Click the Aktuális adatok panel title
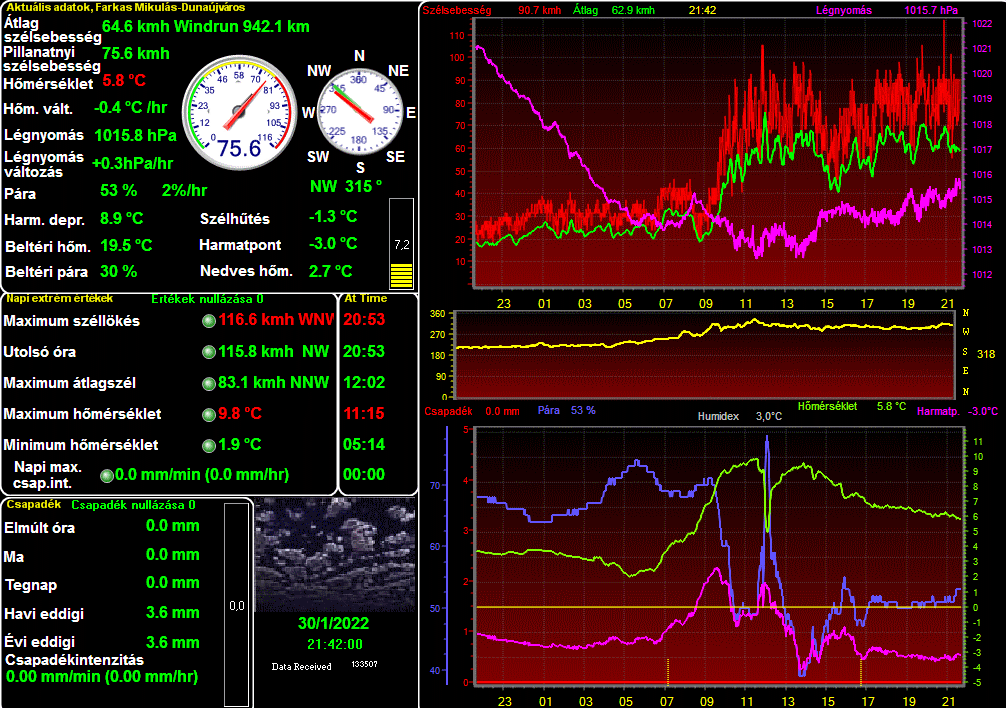 click(x=97, y=7)
